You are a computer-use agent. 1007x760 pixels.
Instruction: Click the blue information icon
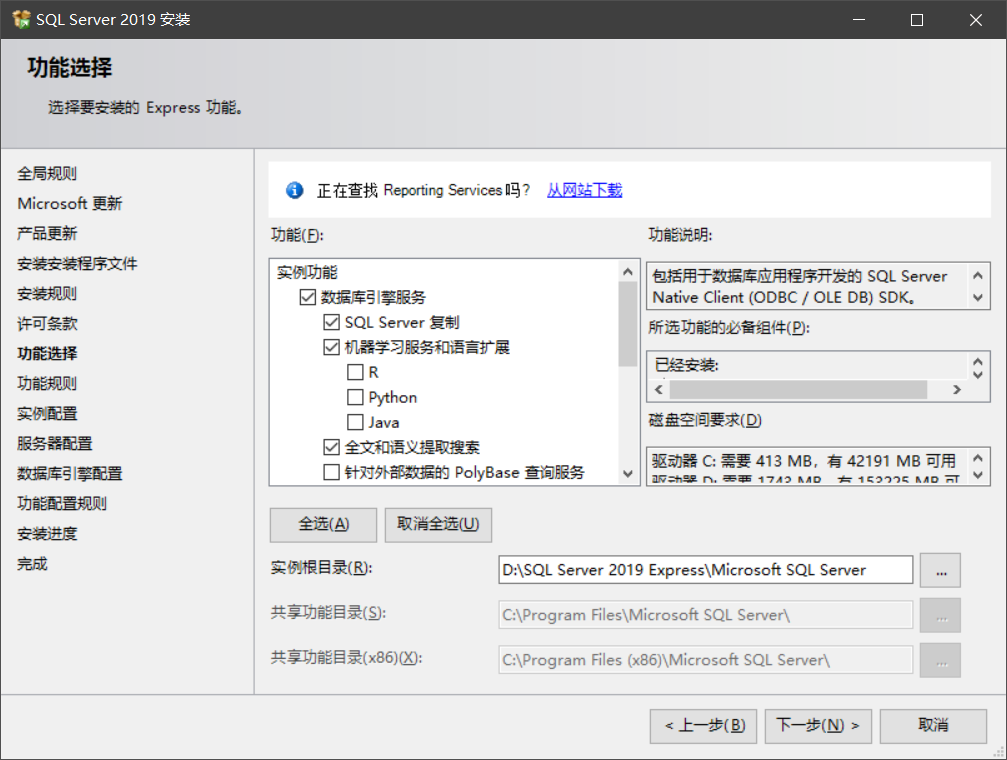pyautogui.click(x=294, y=190)
